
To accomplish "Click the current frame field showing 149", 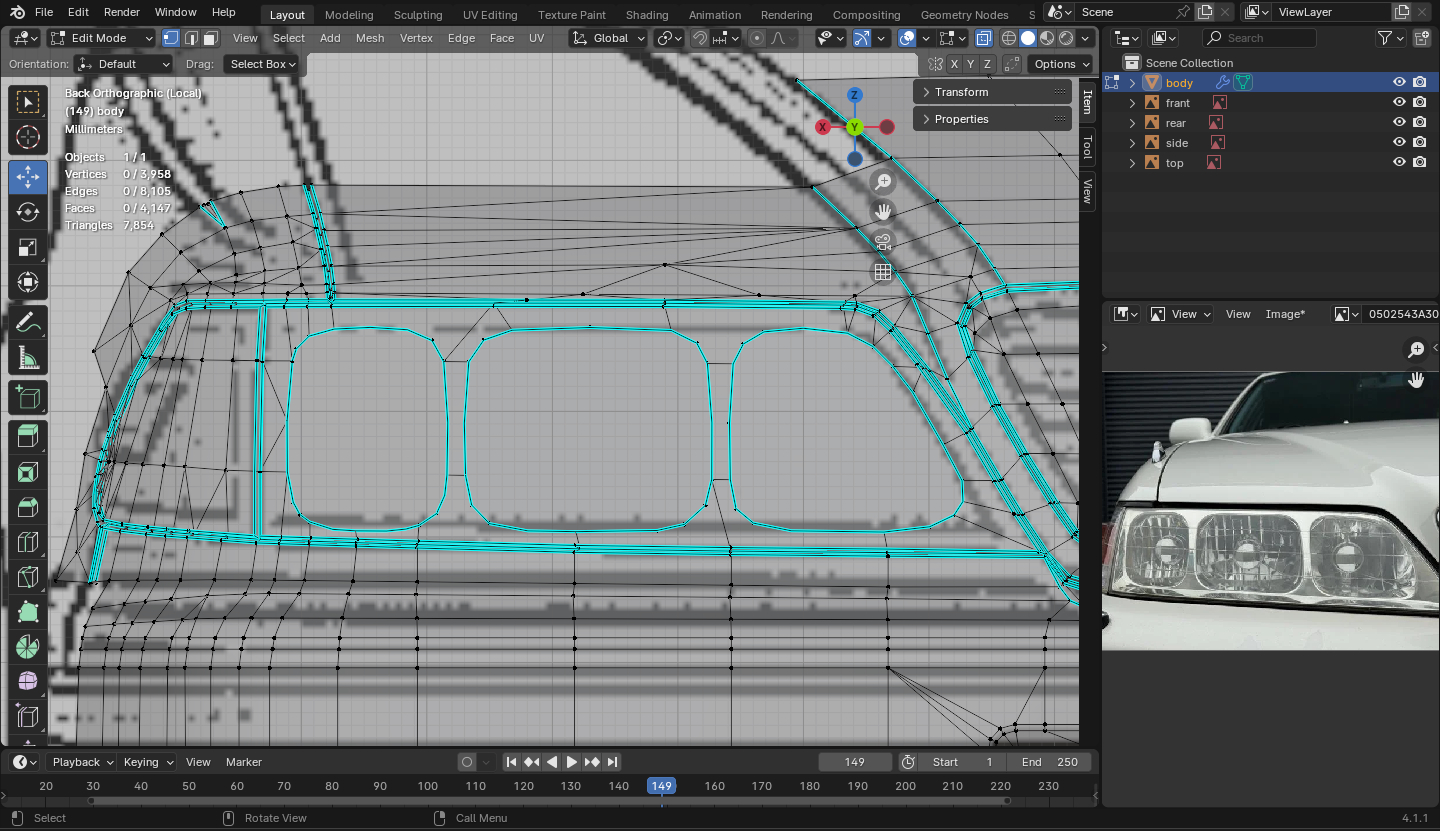I will [855, 762].
